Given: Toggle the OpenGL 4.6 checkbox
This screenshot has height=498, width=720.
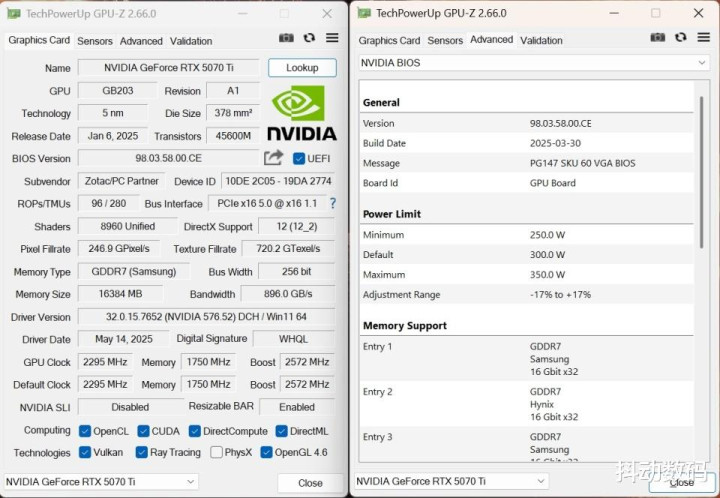Looking at the screenshot, I should [x=266, y=452].
